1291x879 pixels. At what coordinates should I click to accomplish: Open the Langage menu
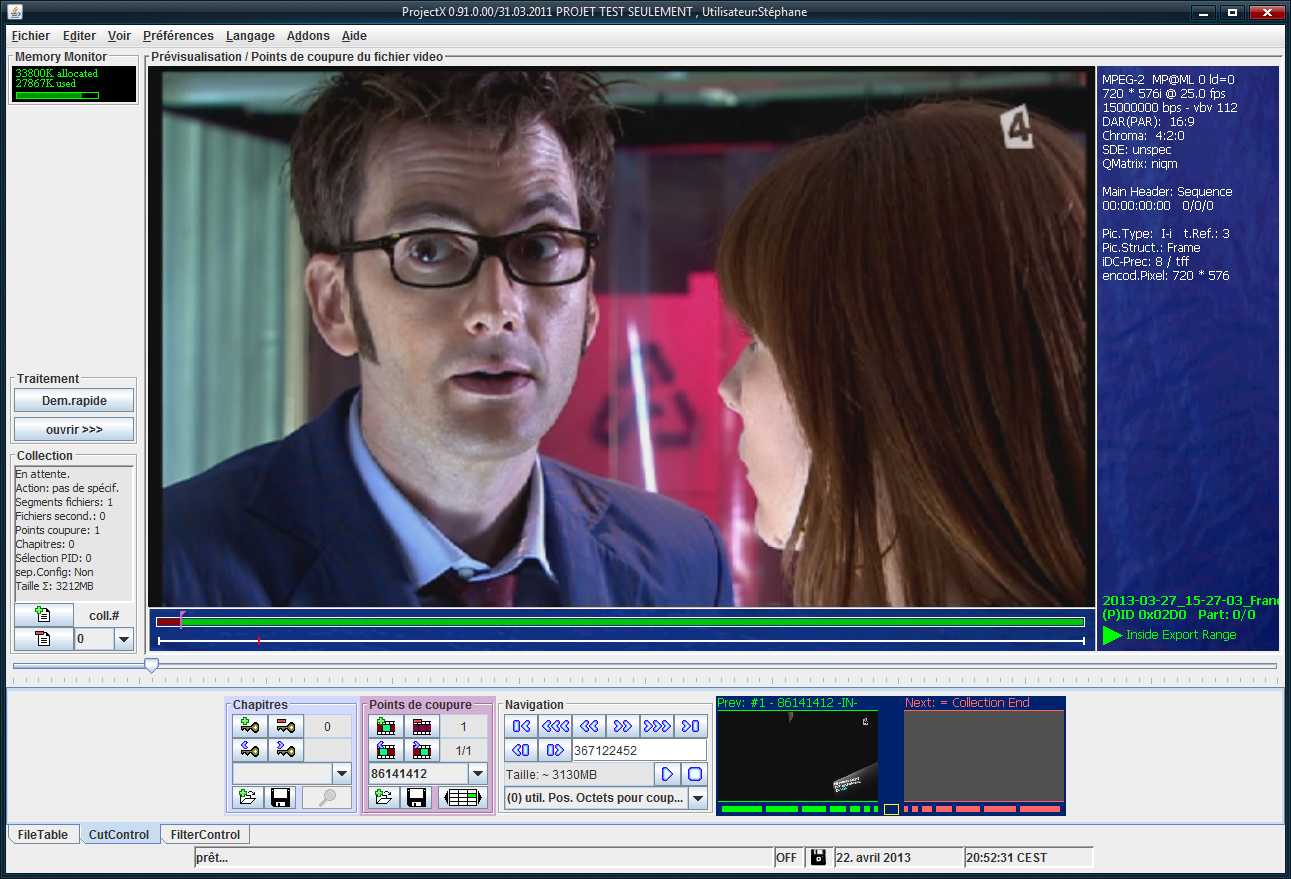tap(250, 36)
